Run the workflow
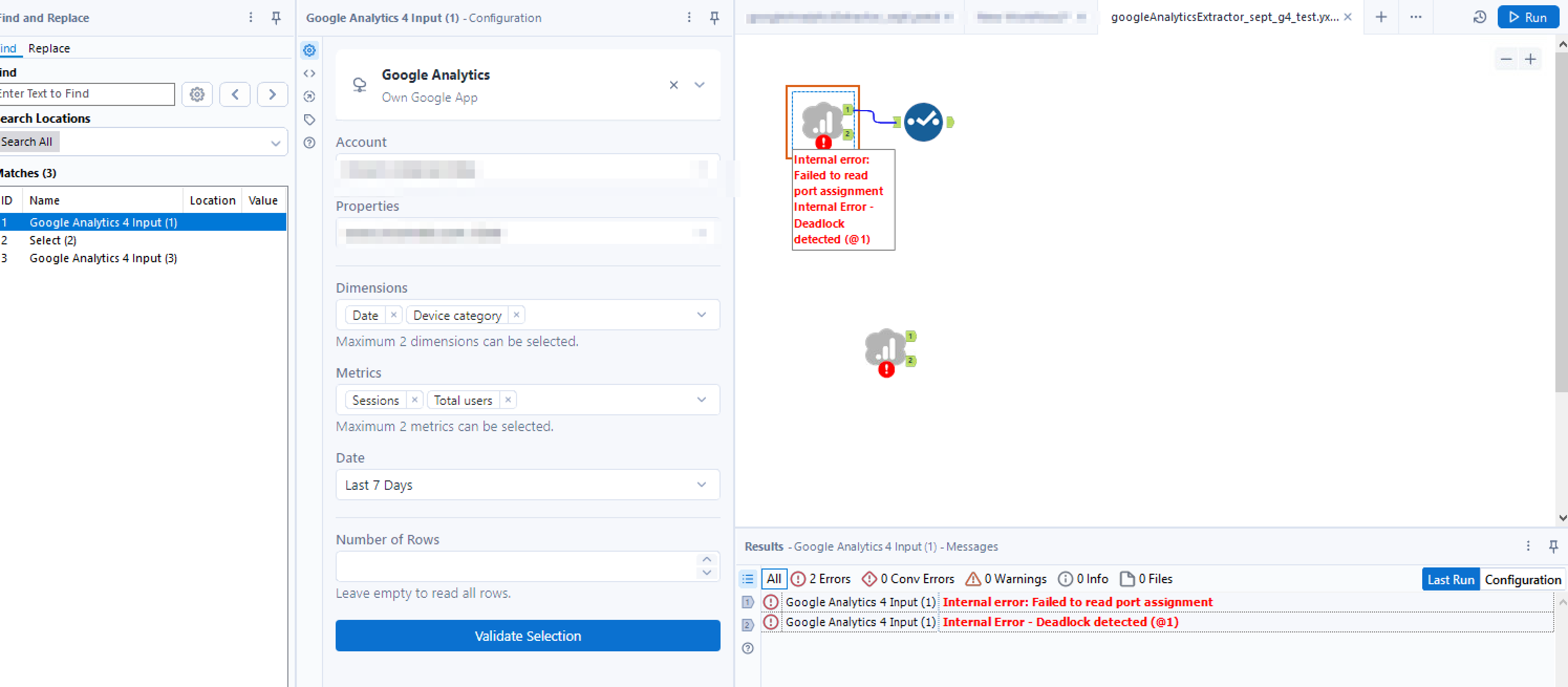1568x687 pixels. coord(1527,17)
